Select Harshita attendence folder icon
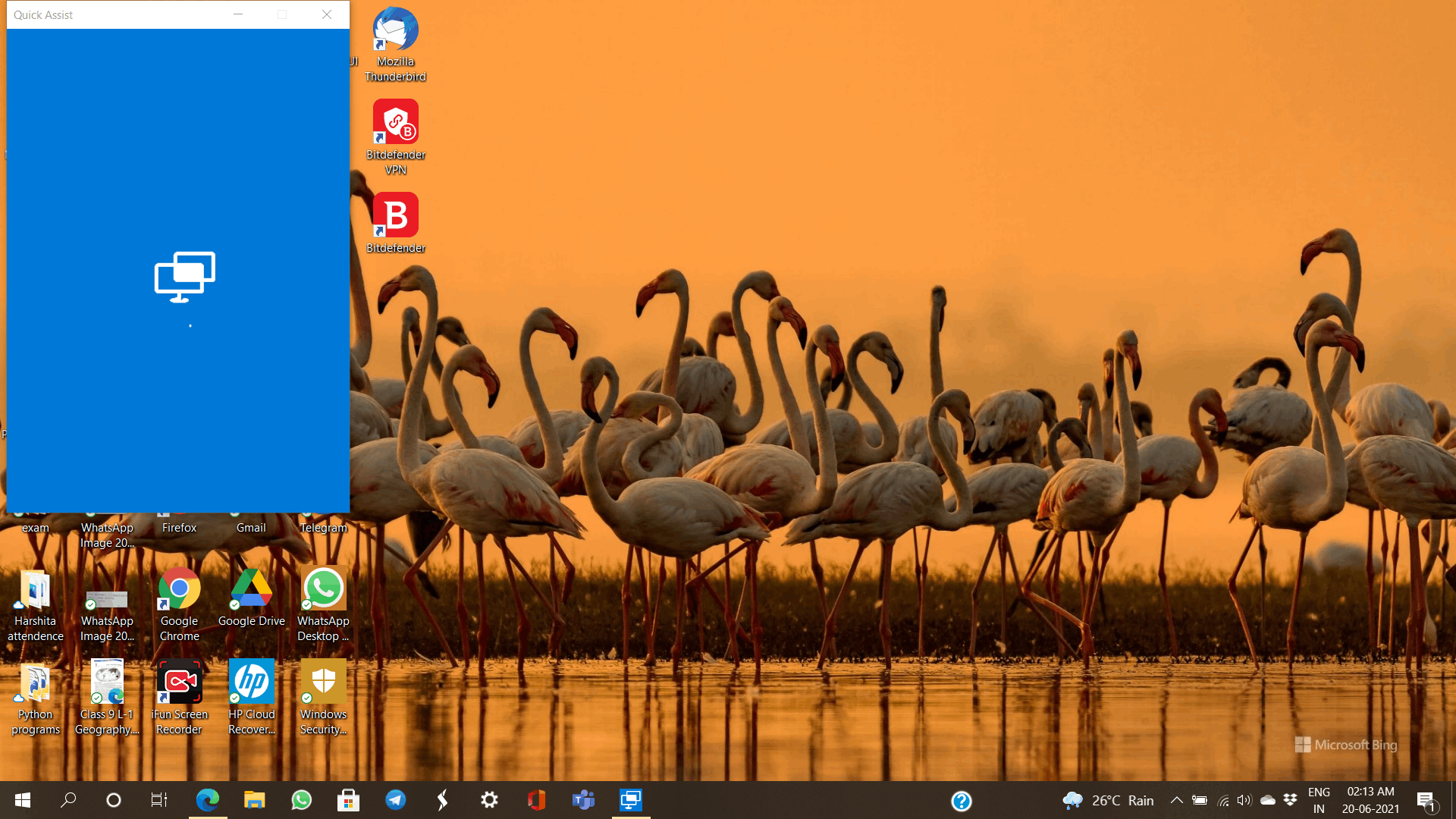Viewport: 1456px width, 819px height. (x=35, y=589)
